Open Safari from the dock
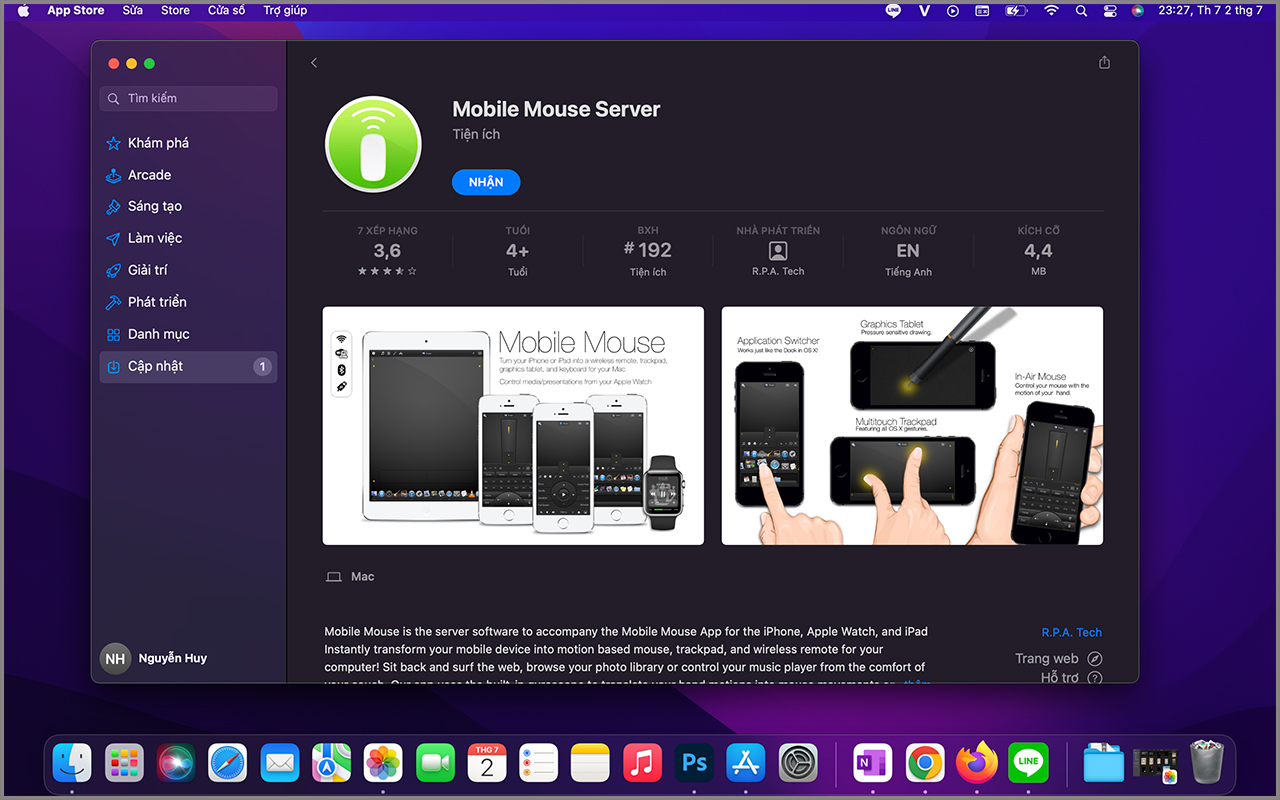 pos(228,763)
